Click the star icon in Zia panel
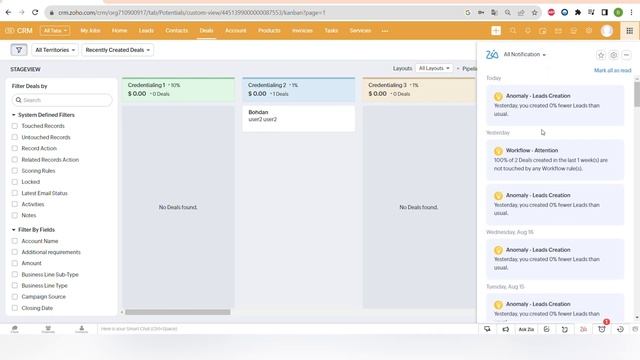 601,55
